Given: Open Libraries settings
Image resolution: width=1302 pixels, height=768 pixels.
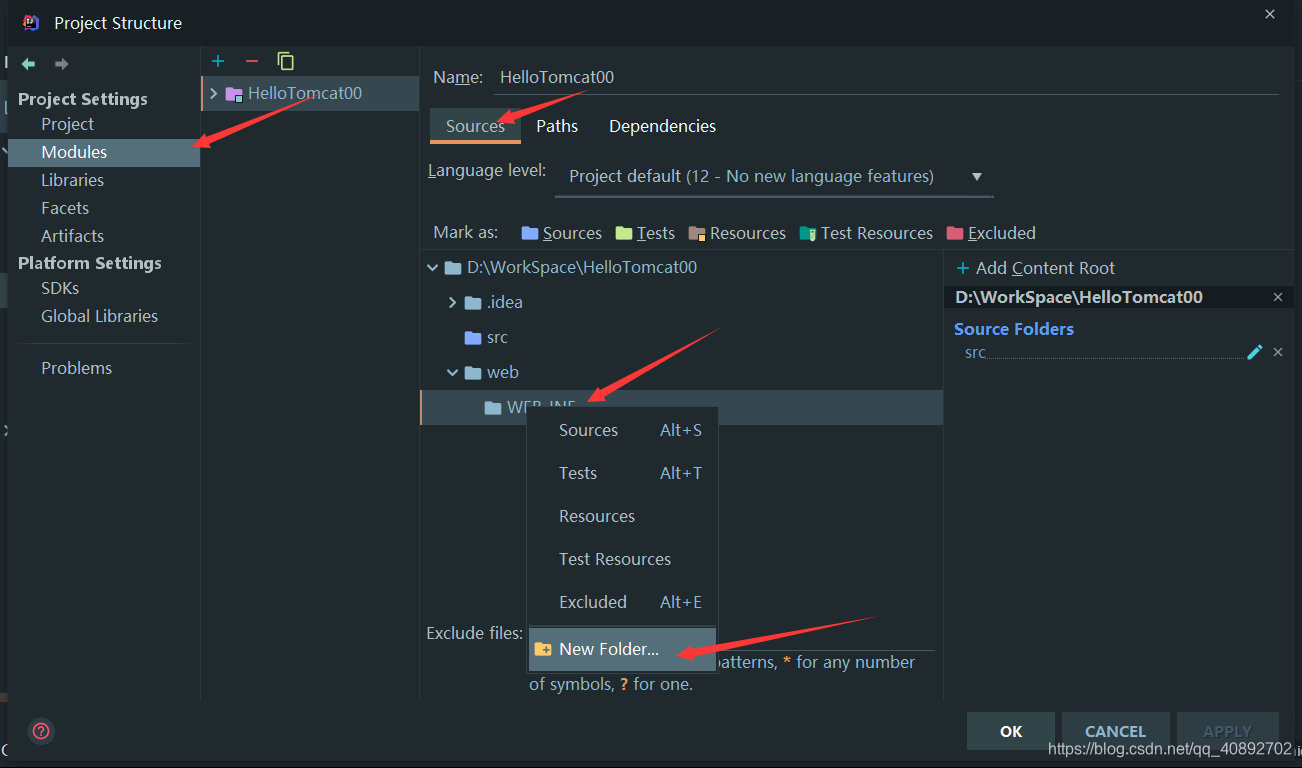Looking at the screenshot, I should (x=72, y=180).
